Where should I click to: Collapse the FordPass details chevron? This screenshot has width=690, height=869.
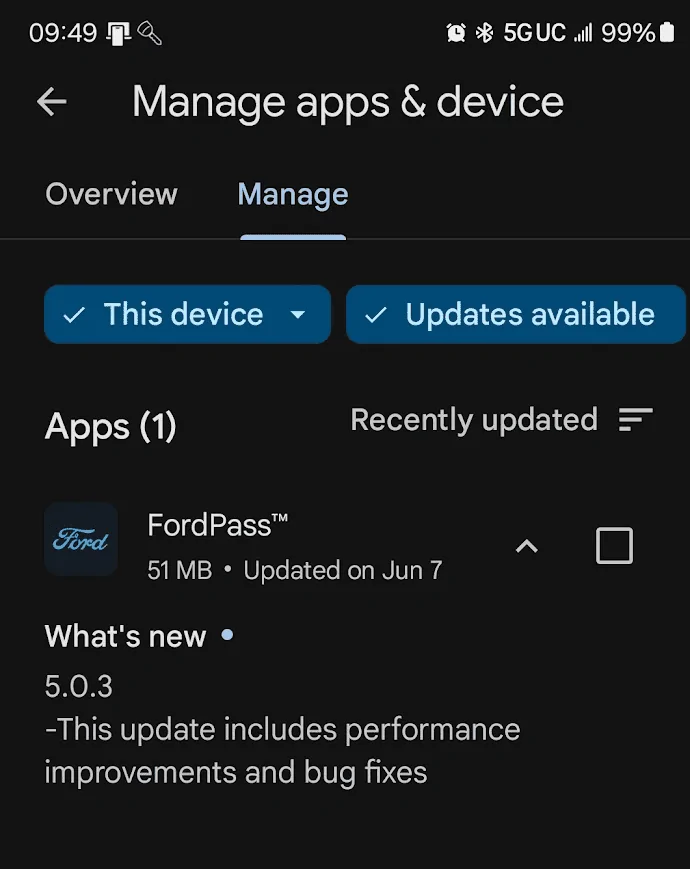[526, 546]
